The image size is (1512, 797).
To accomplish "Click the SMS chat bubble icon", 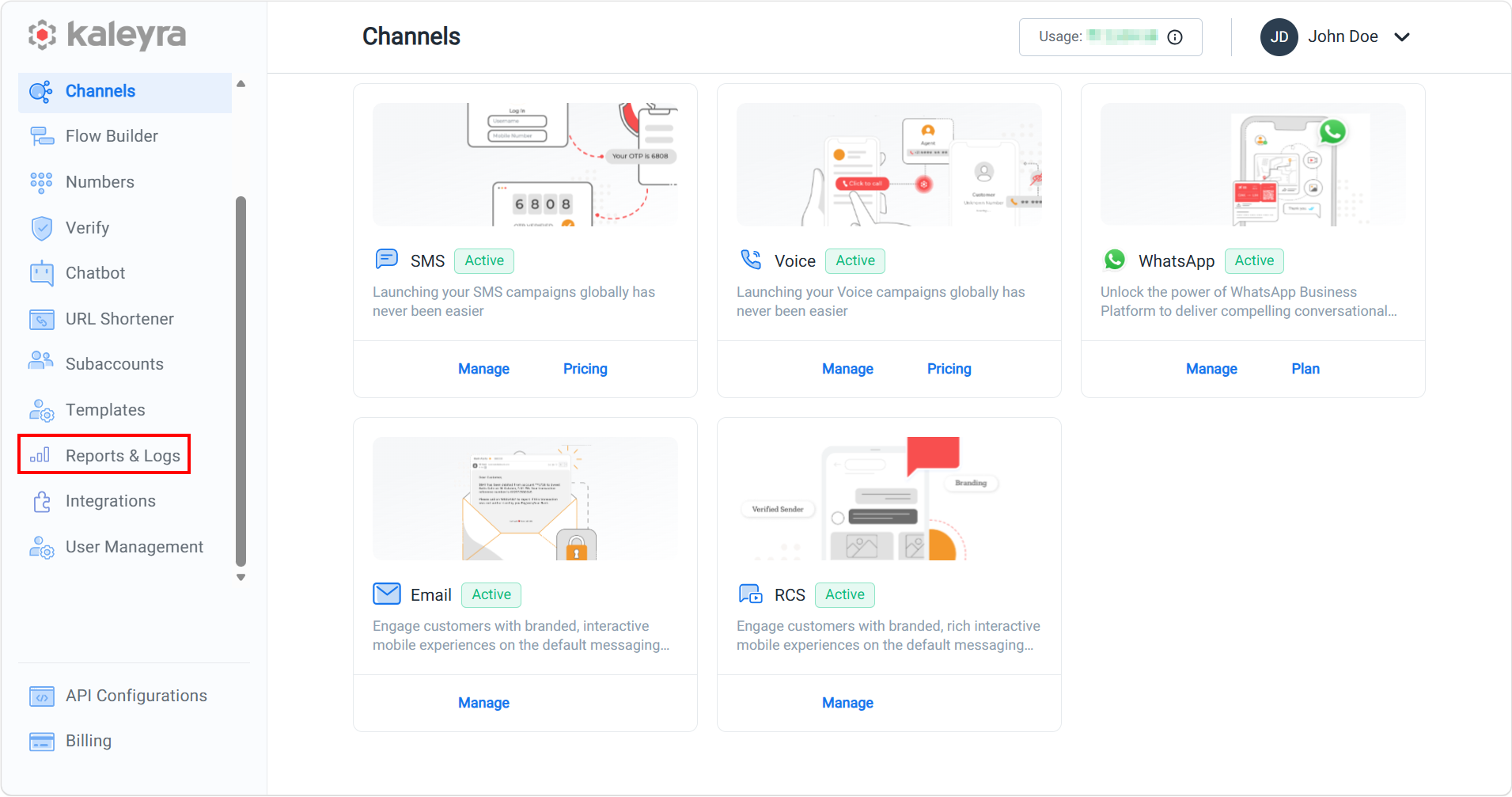I will (x=387, y=259).
